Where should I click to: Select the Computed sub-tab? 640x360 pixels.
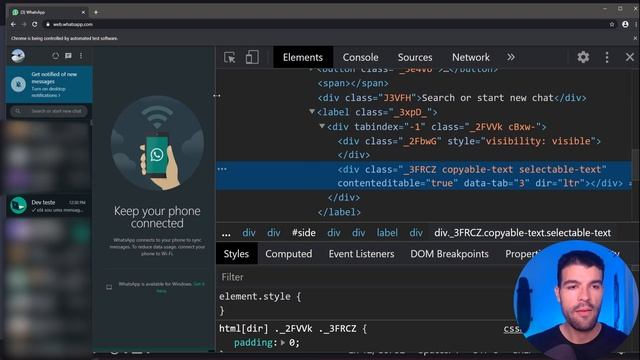pyautogui.click(x=289, y=254)
